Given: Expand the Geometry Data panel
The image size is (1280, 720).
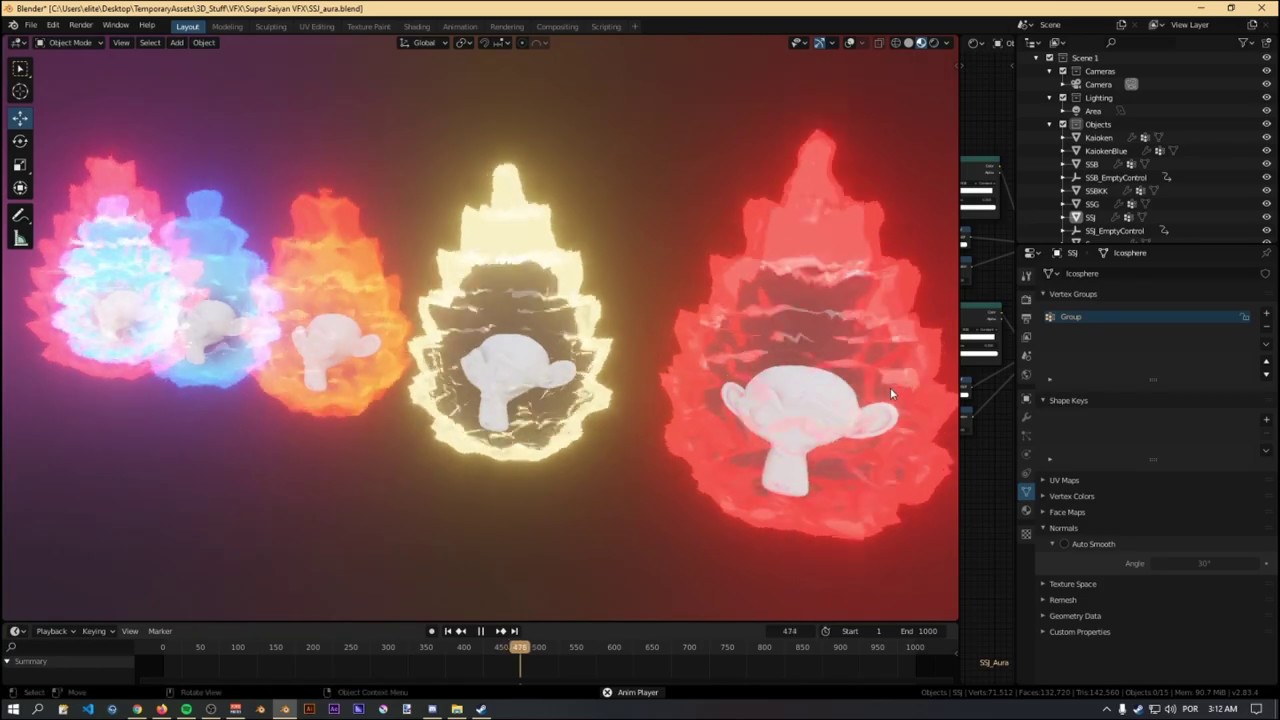Looking at the screenshot, I should click(x=1043, y=616).
